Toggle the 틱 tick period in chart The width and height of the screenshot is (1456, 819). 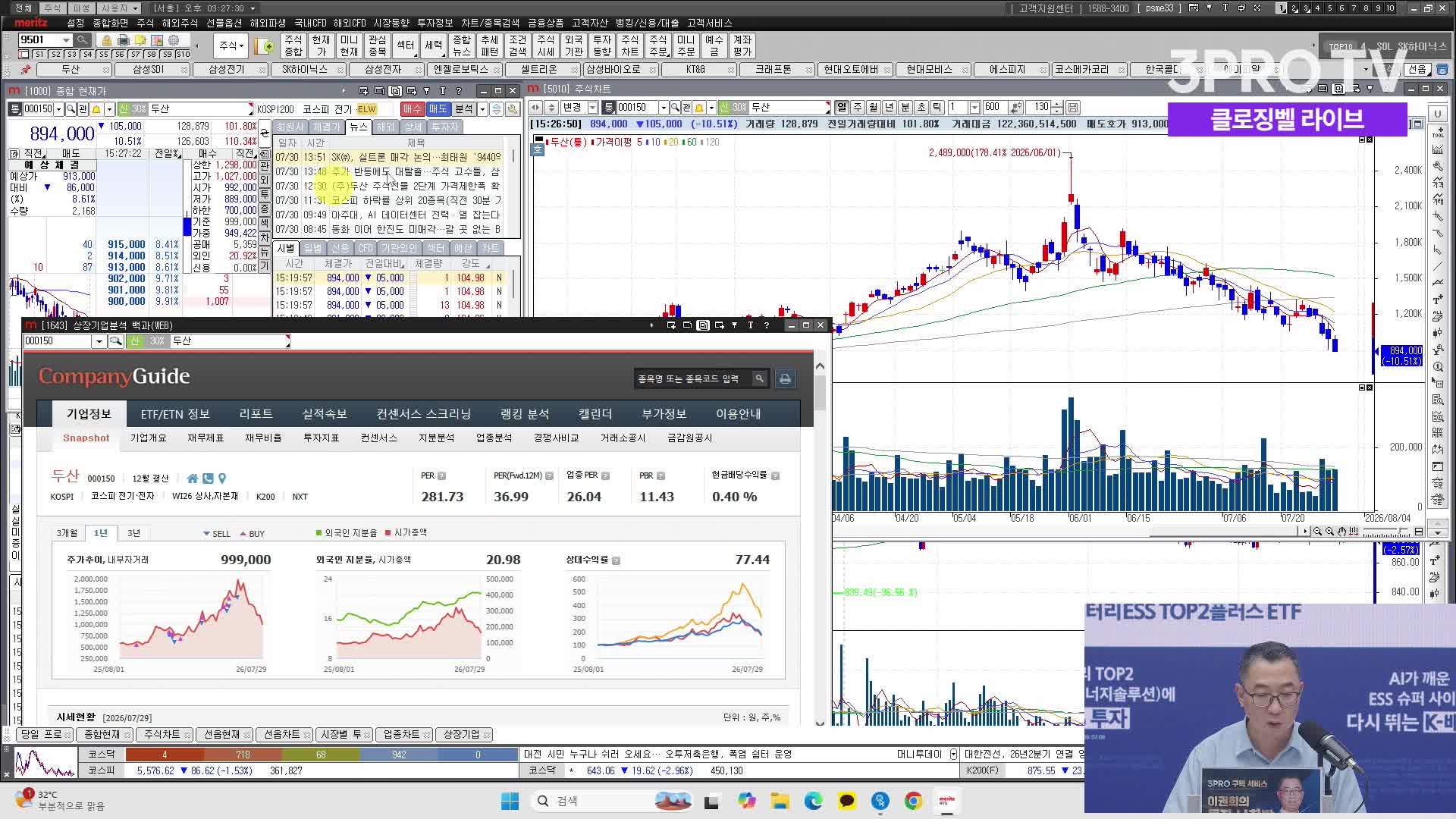[937, 108]
